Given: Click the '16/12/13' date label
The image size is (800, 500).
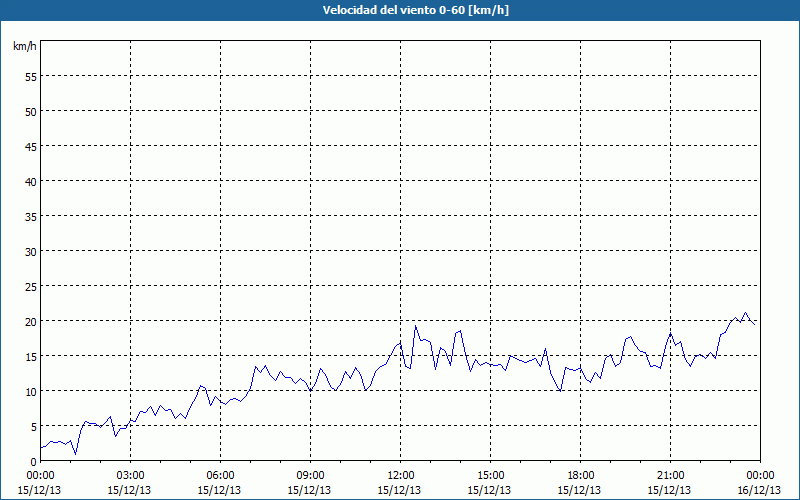Looking at the screenshot, I should (759, 490).
